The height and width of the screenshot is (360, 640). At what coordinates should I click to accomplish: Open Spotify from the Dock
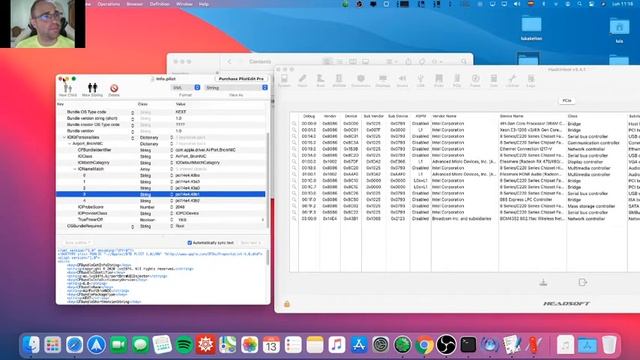point(184,345)
